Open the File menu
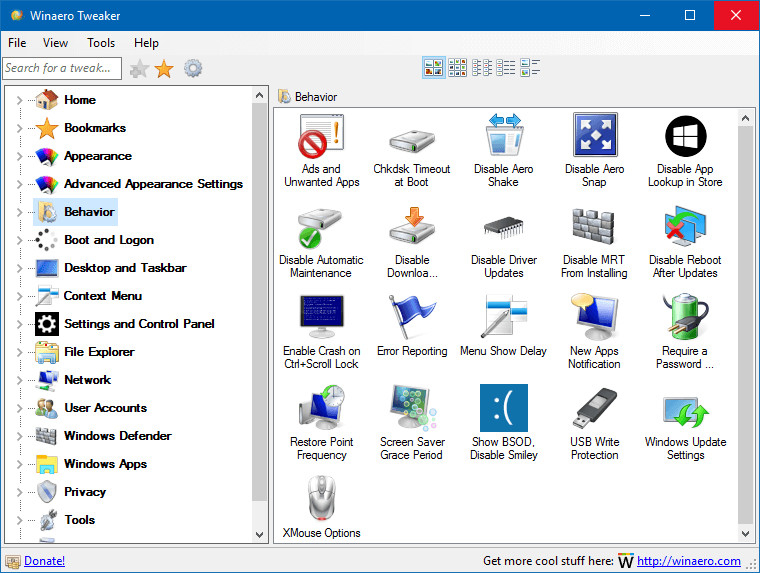Screen dimensions: 760x573 click(17, 43)
